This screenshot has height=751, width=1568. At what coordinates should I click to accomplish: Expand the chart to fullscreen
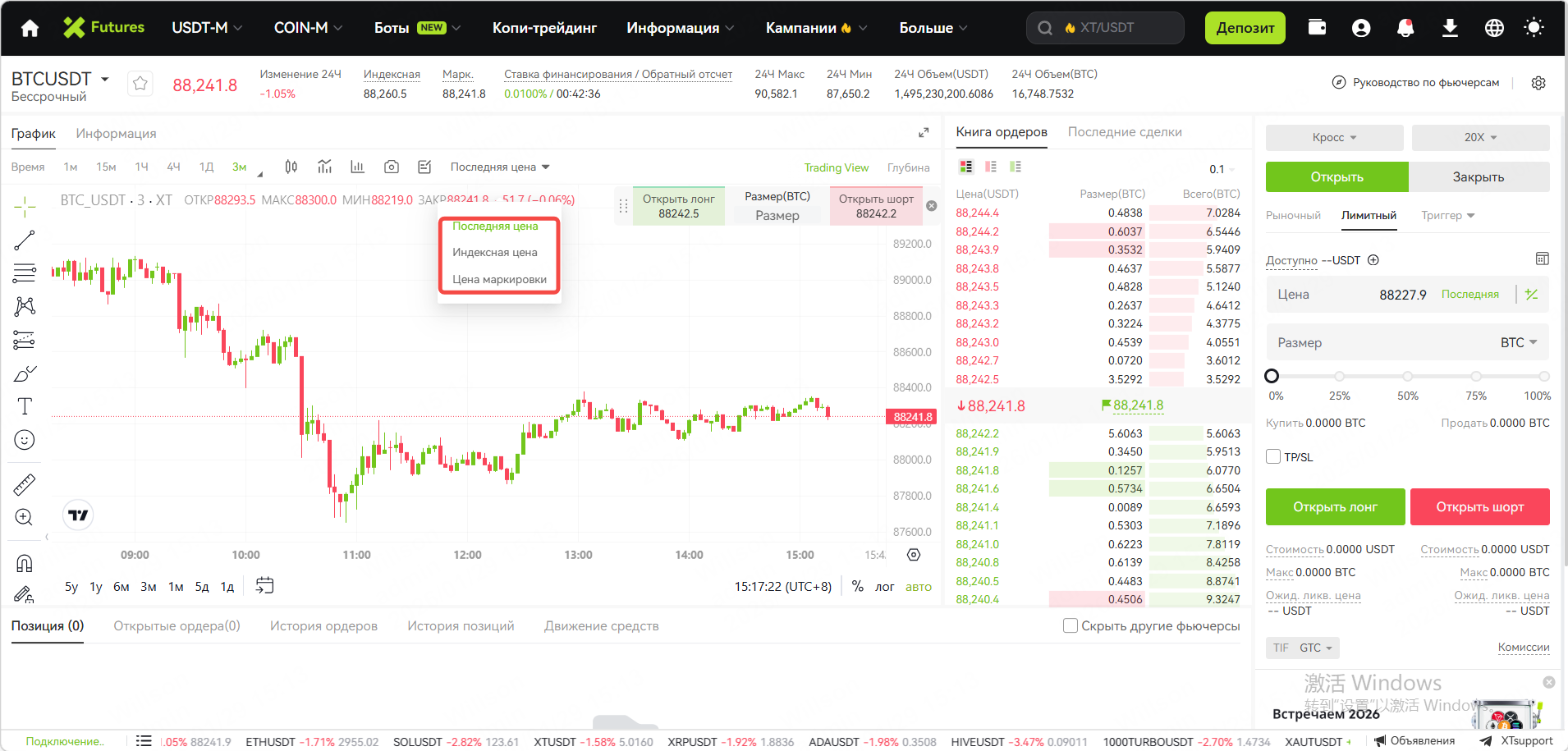pos(924,133)
